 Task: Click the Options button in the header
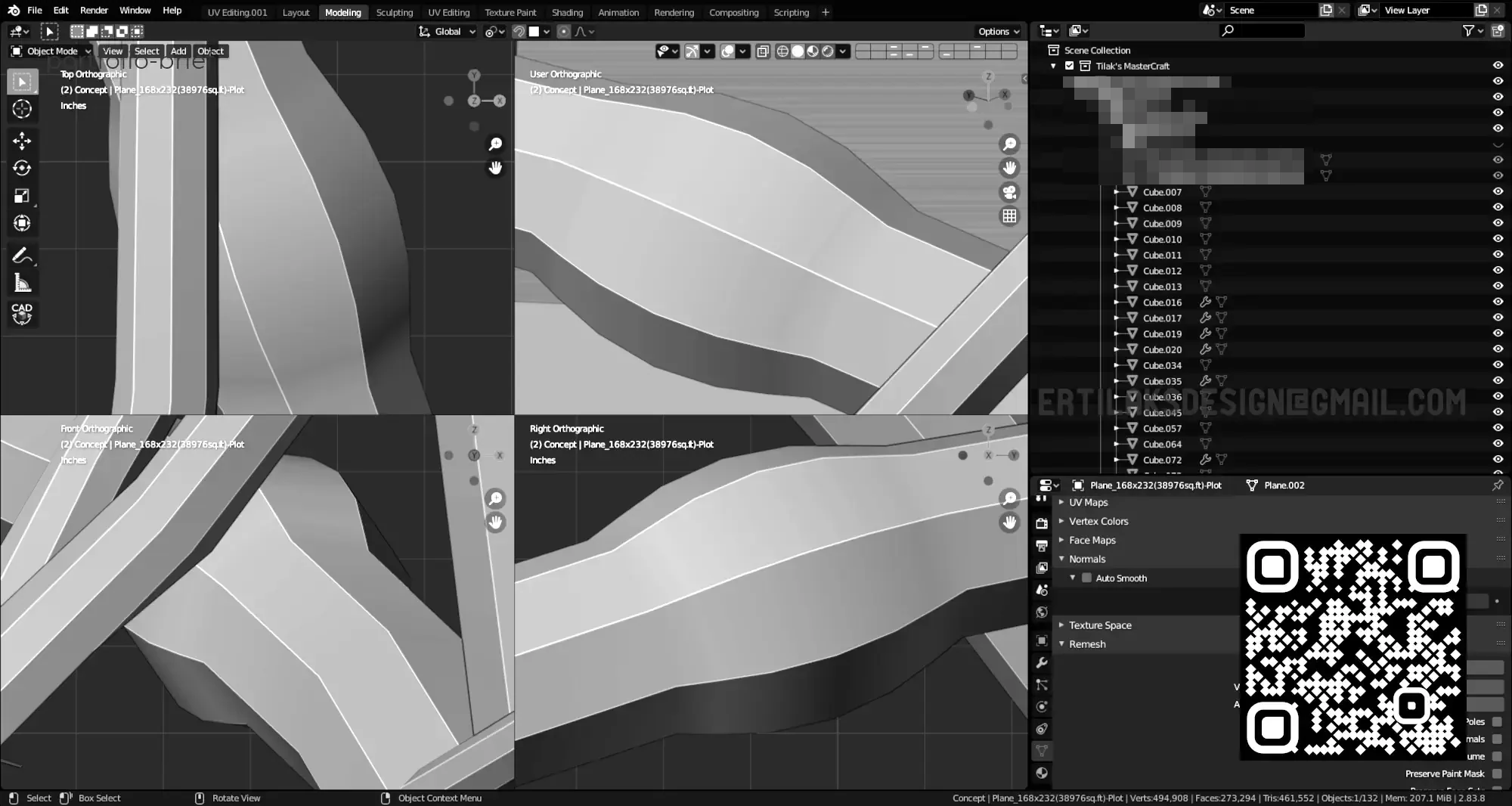(x=998, y=32)
